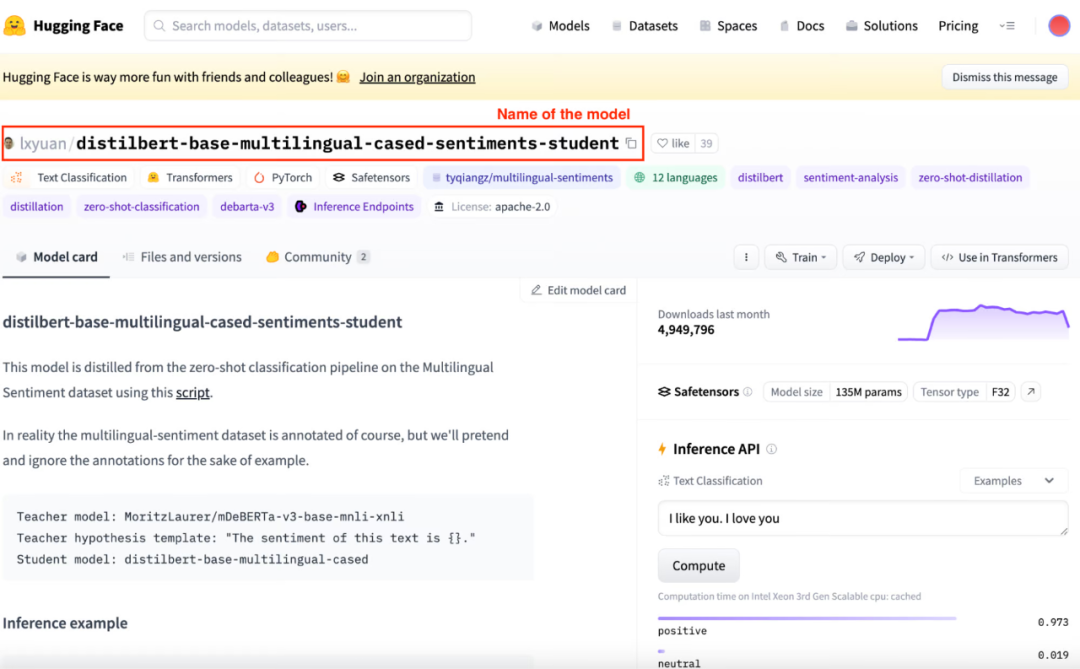
Task: Click the three-dot more options icon
Action: (x=745, y=257)
